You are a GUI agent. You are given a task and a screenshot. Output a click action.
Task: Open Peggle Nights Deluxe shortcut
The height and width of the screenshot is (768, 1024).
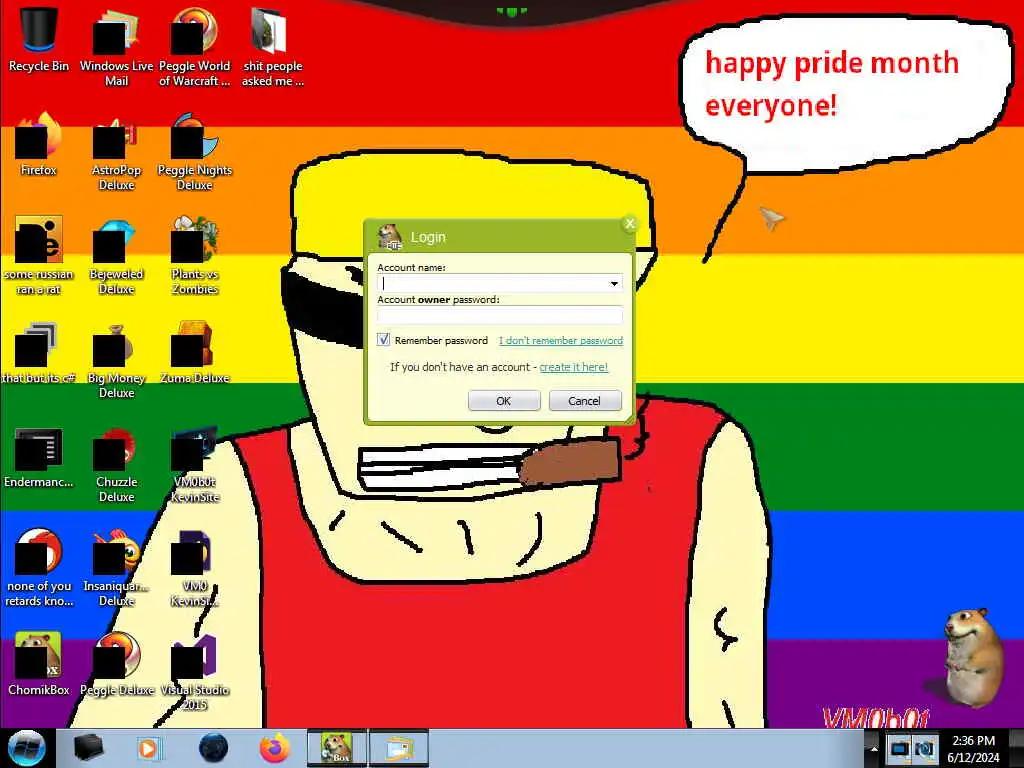point(194,152)
